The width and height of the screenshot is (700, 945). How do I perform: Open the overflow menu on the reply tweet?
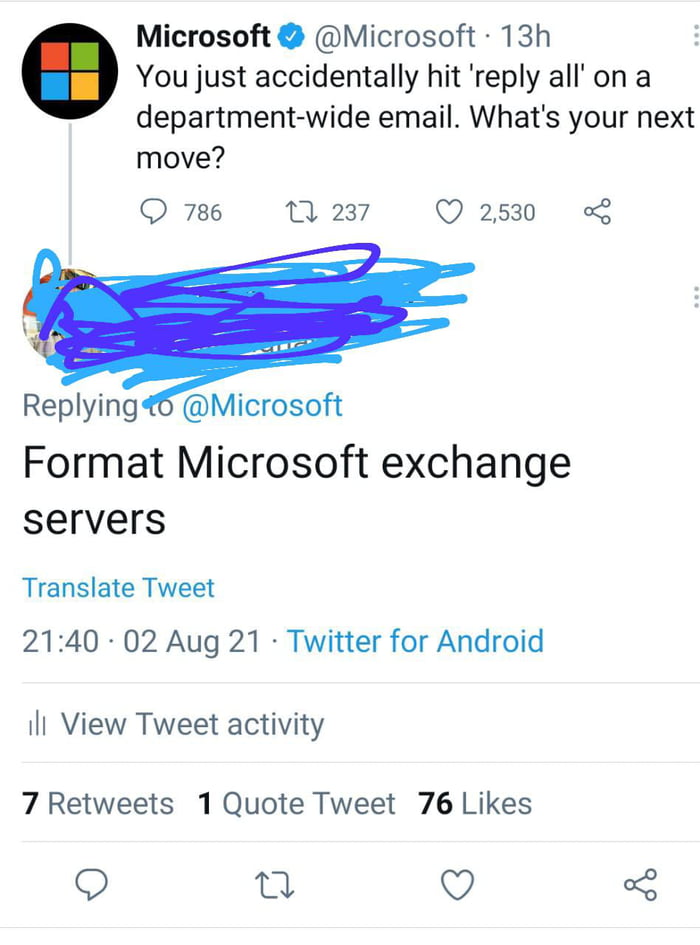[694, 295]
